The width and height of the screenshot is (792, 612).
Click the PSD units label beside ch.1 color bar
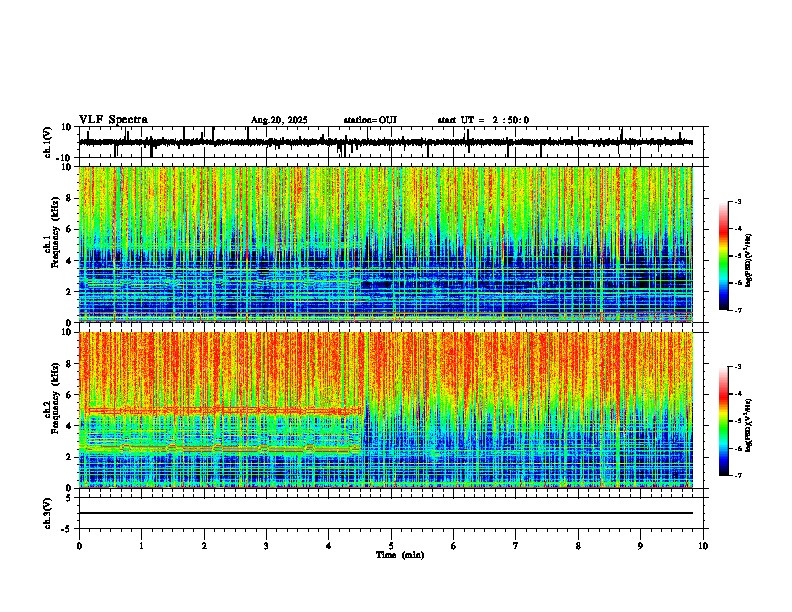click(x=748, y=261)
